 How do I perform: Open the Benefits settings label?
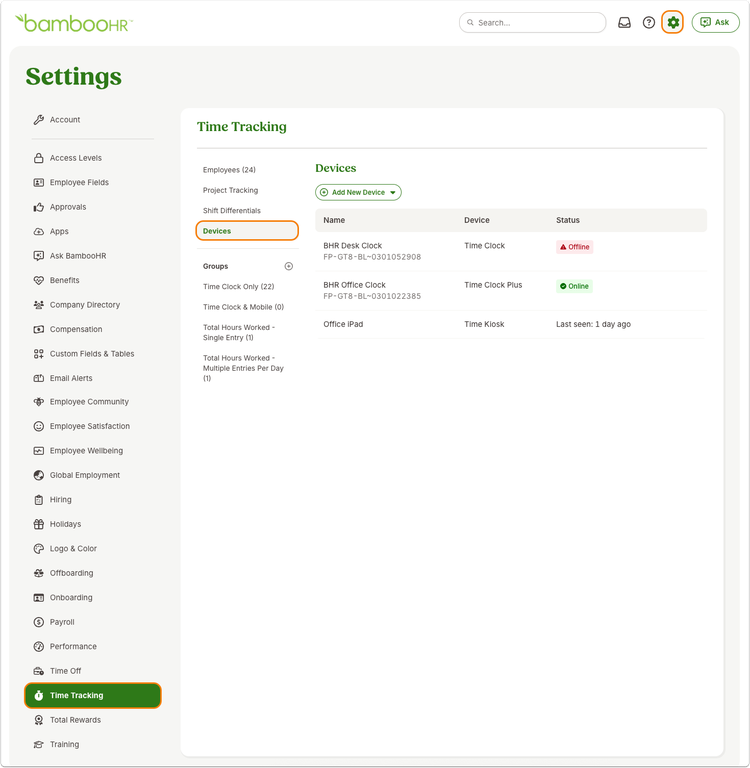(x=65, y=280)
